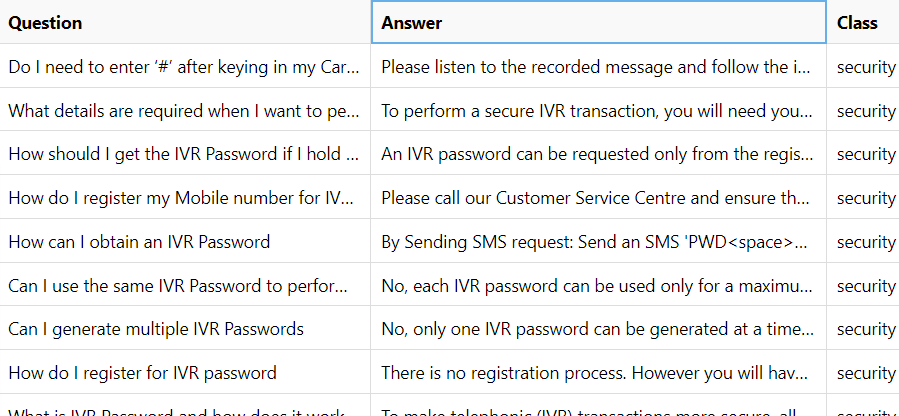Click the Class column header
This screenshot has height=416, width=899.
pyautogui.click(x=863, y=22)
